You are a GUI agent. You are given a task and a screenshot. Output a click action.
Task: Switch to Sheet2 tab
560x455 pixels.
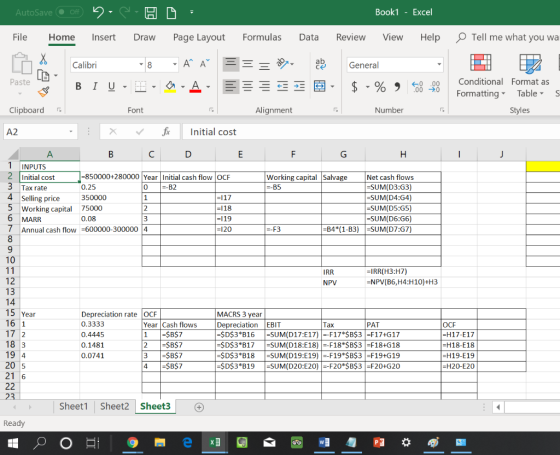(114, 406)
